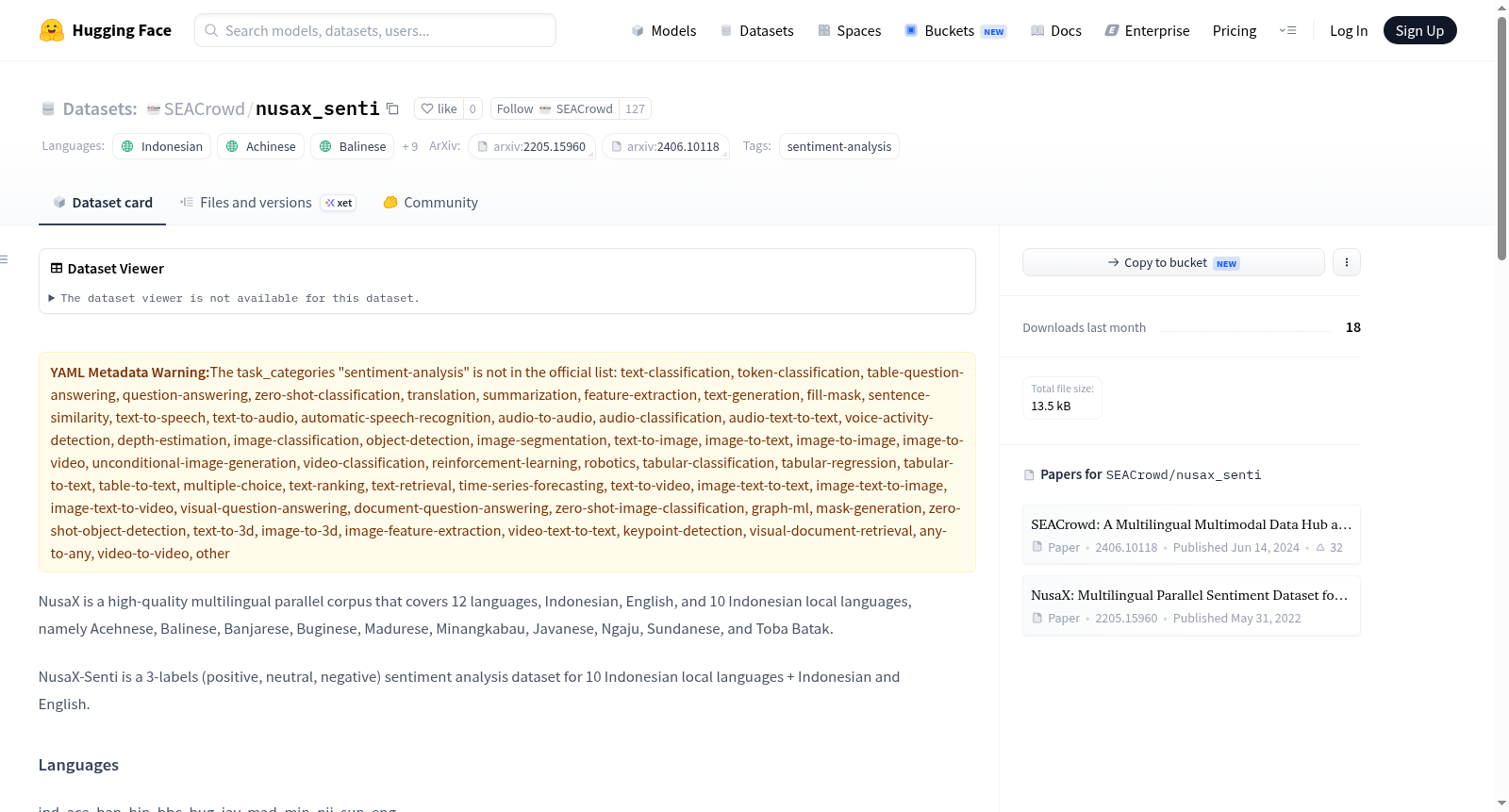This screenshot has width=1509, height=812.
Task: Open the Models menu item
Action: point(664,31)
